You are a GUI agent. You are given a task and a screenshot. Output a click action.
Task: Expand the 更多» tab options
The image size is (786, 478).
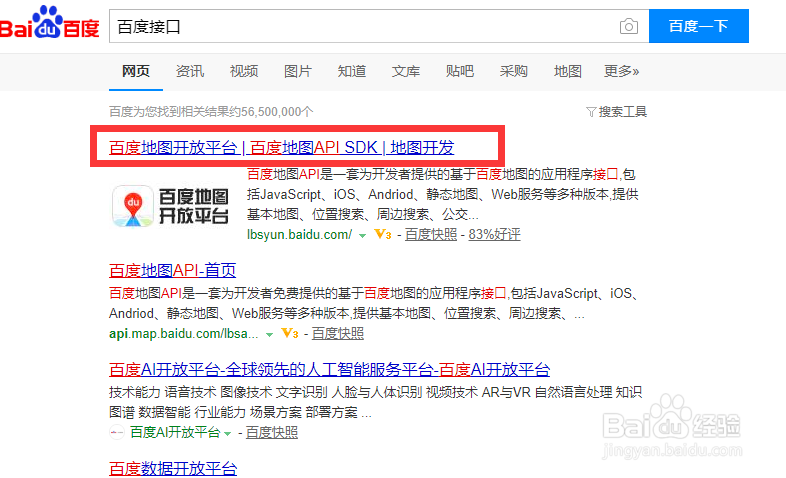622,71
